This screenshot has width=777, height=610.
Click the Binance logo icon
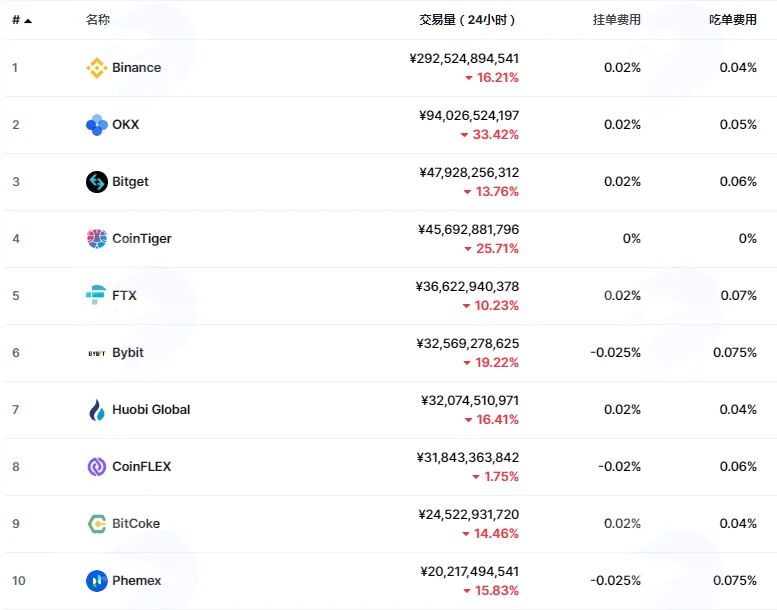(x=97, y=68)
